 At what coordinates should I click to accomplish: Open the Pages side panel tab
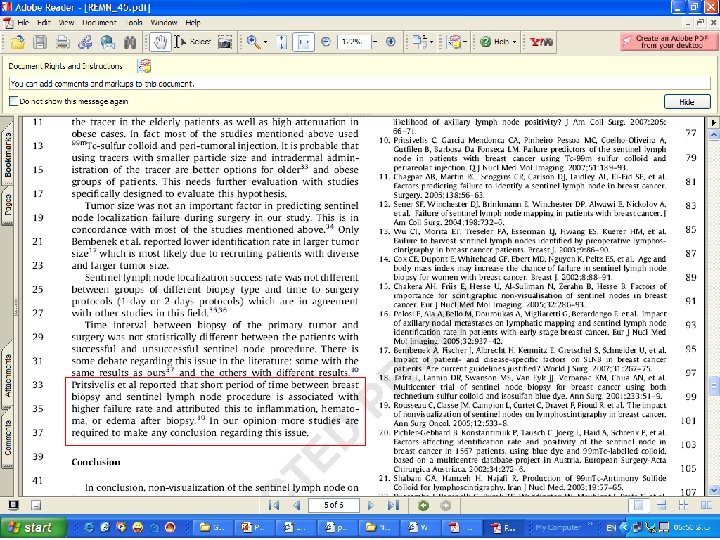pyautogui.click(x=8, y=206)
